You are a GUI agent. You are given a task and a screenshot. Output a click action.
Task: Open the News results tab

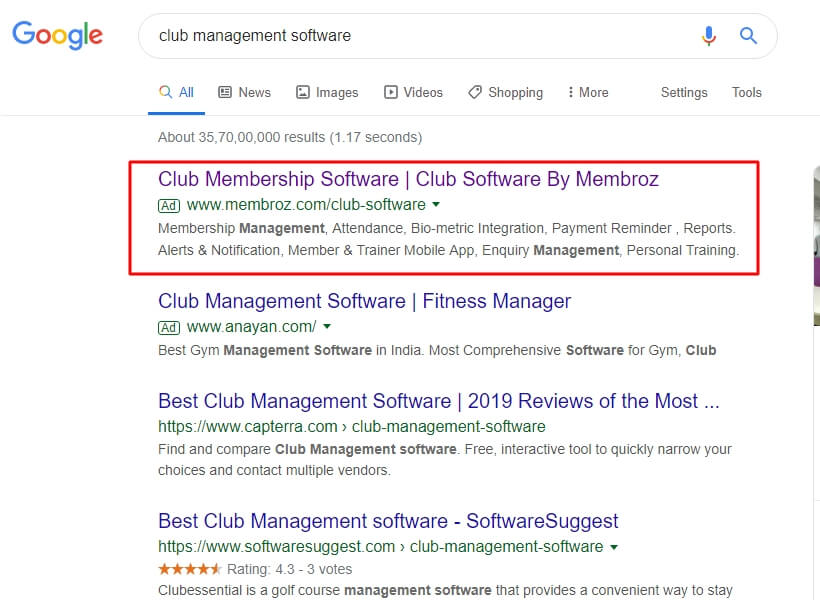pyautogui.click(x=244, y=93)
